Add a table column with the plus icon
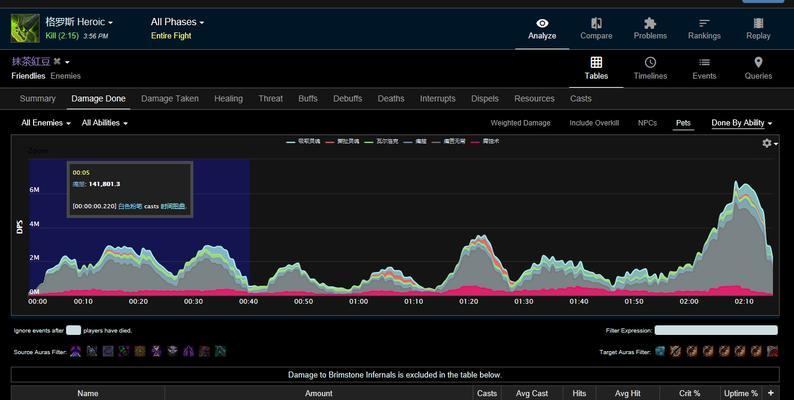The width and height of the screenshot is (794, 400). 771,393
